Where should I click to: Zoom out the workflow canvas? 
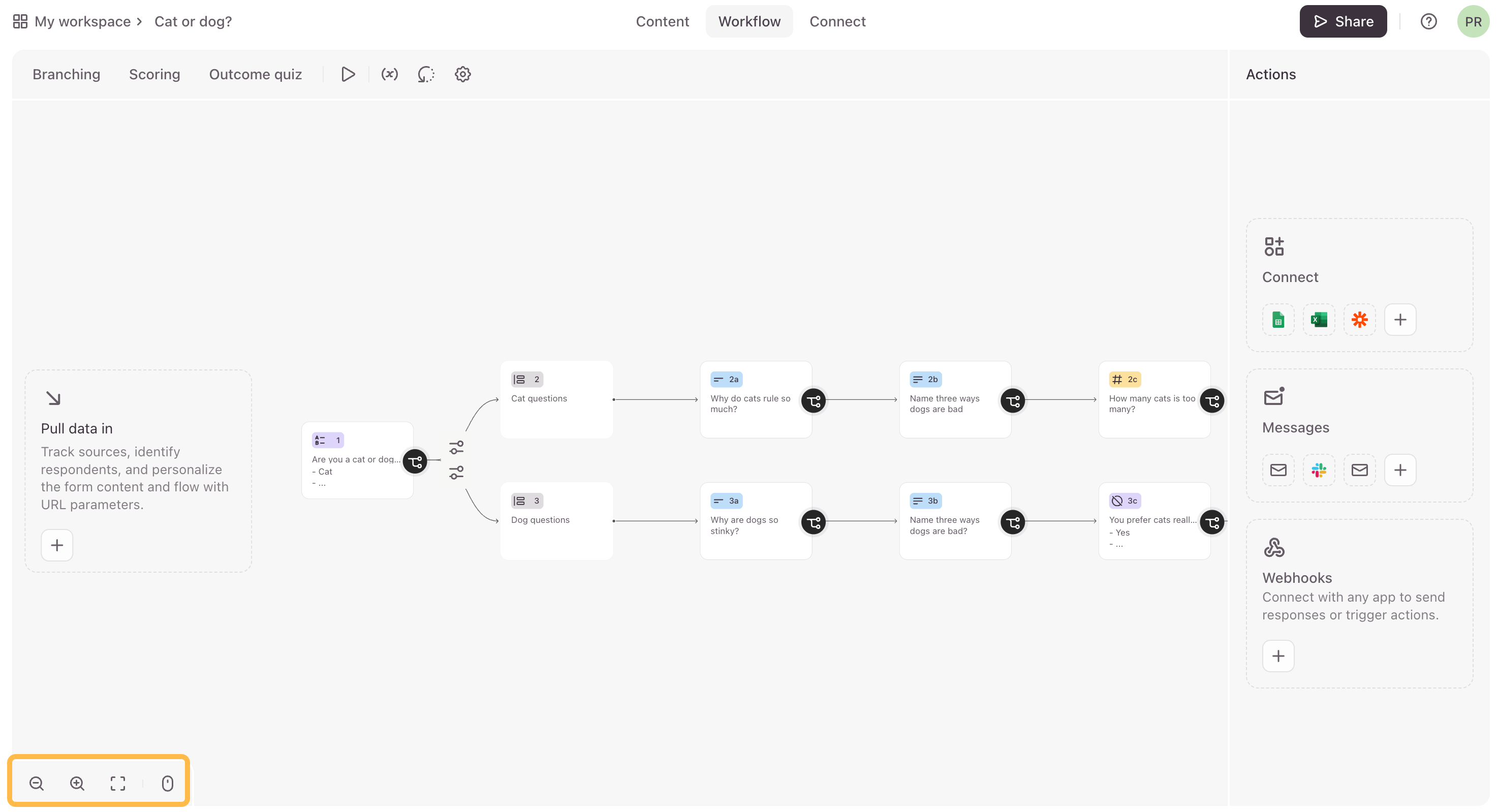click(x=37, y=784)
